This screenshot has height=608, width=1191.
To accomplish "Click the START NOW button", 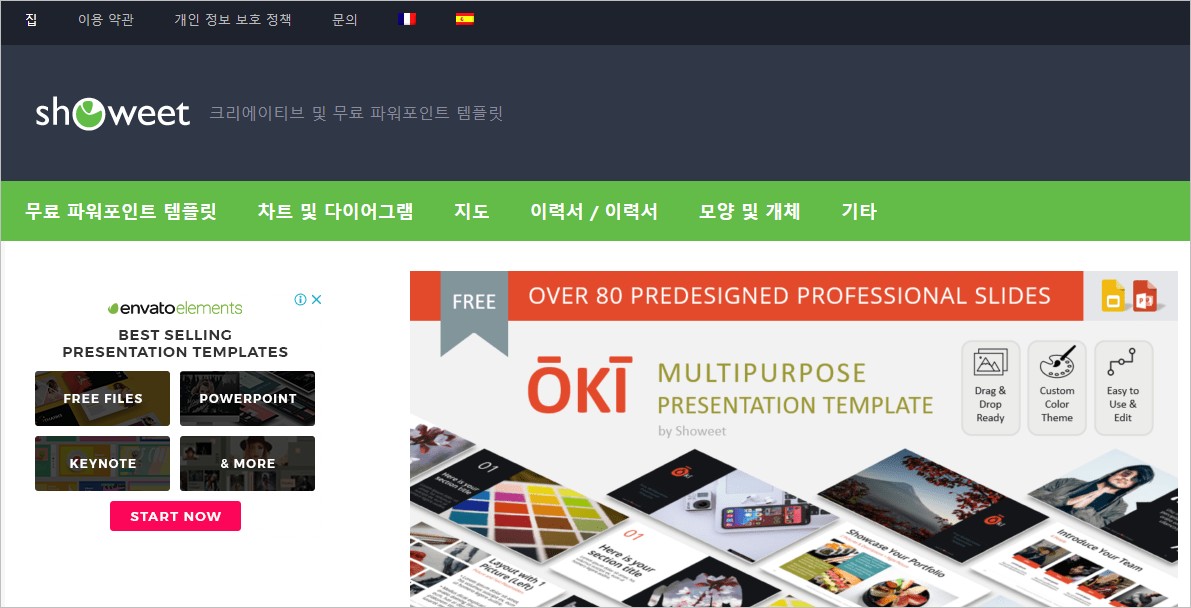I will [x=175, y=516].
